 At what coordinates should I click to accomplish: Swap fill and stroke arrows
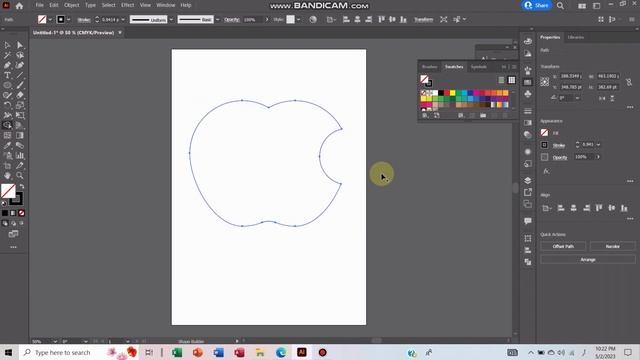point(22,186)
